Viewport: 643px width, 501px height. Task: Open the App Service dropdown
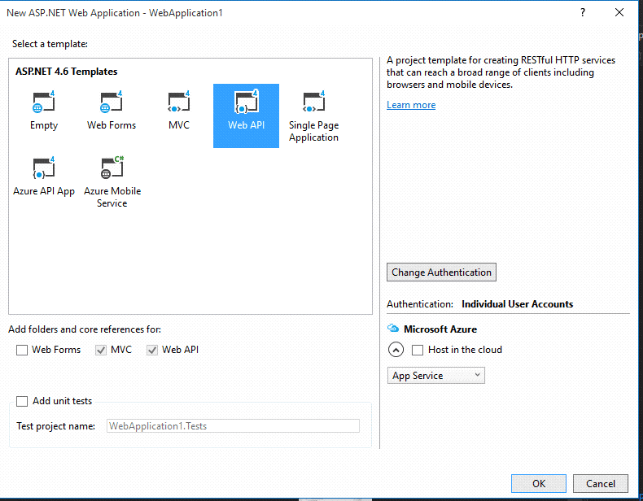pyautogui.click(x=436, y=376)
